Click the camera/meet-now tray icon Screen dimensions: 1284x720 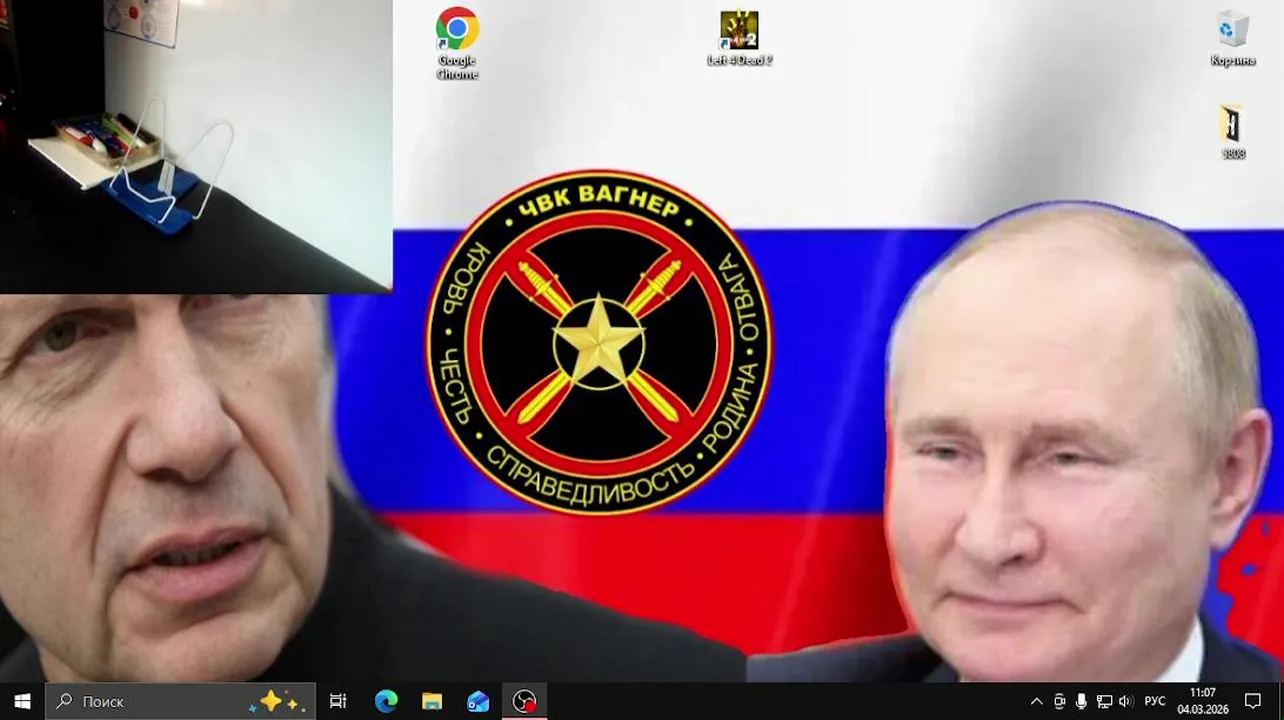click(1060, 701)
